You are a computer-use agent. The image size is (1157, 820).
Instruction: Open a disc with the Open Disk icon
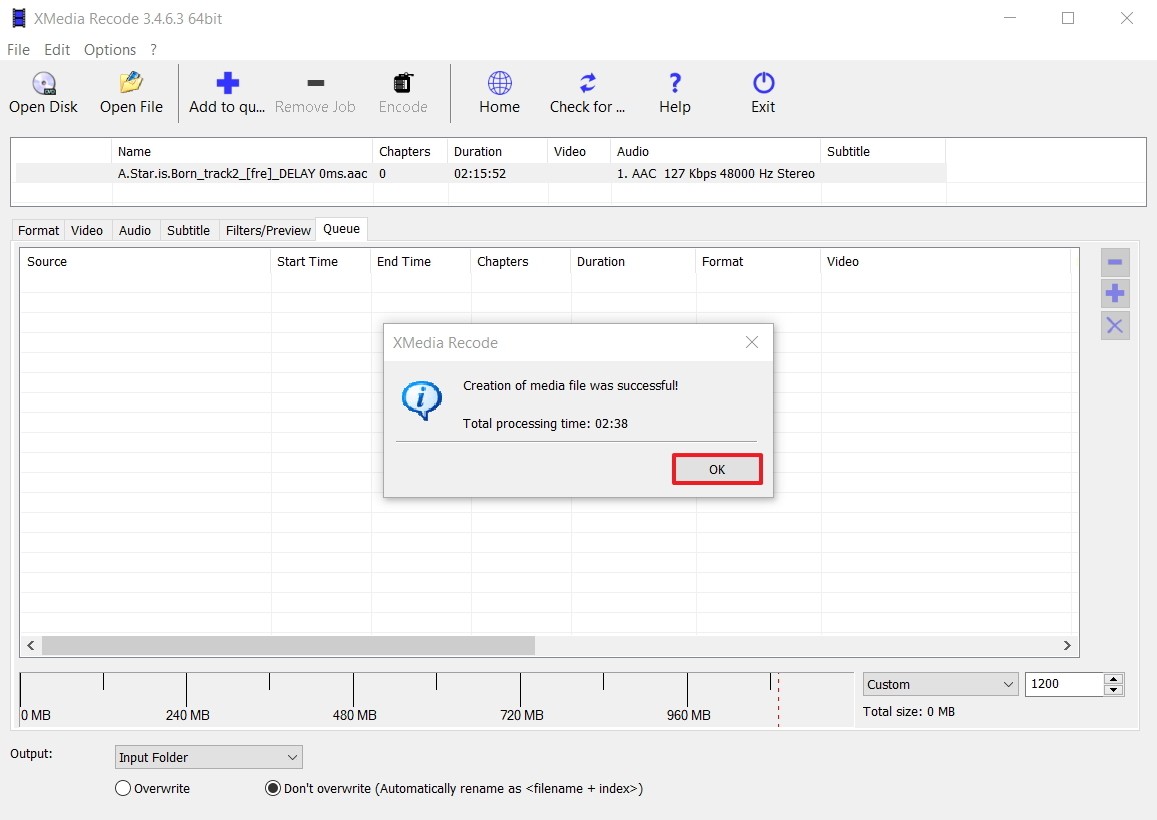[x=42, y=92]
